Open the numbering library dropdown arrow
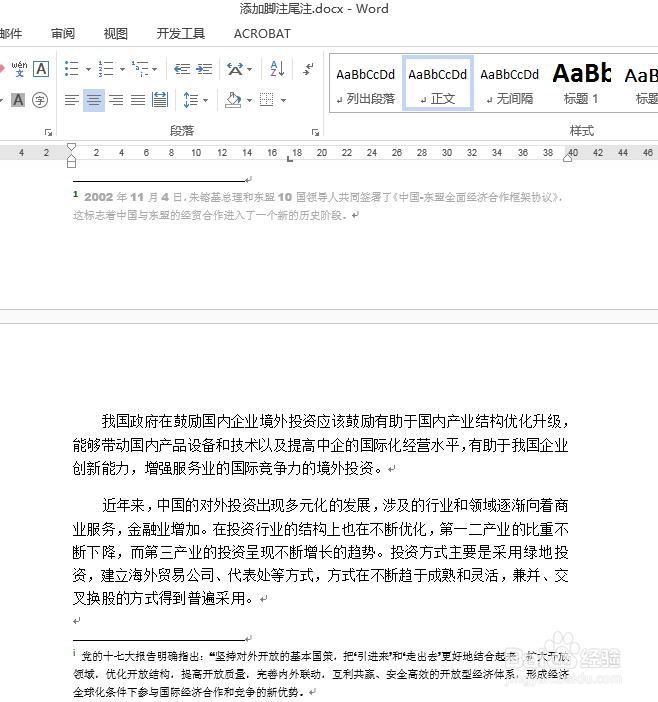 [x=122, y=69]
